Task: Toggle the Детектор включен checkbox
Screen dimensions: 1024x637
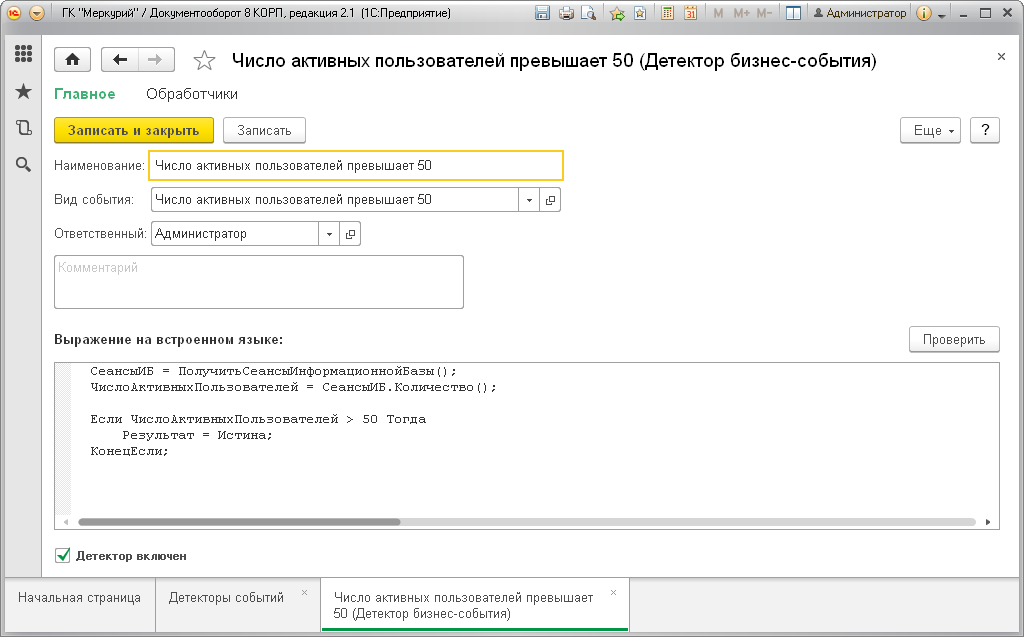Action: tap(63, 555)
